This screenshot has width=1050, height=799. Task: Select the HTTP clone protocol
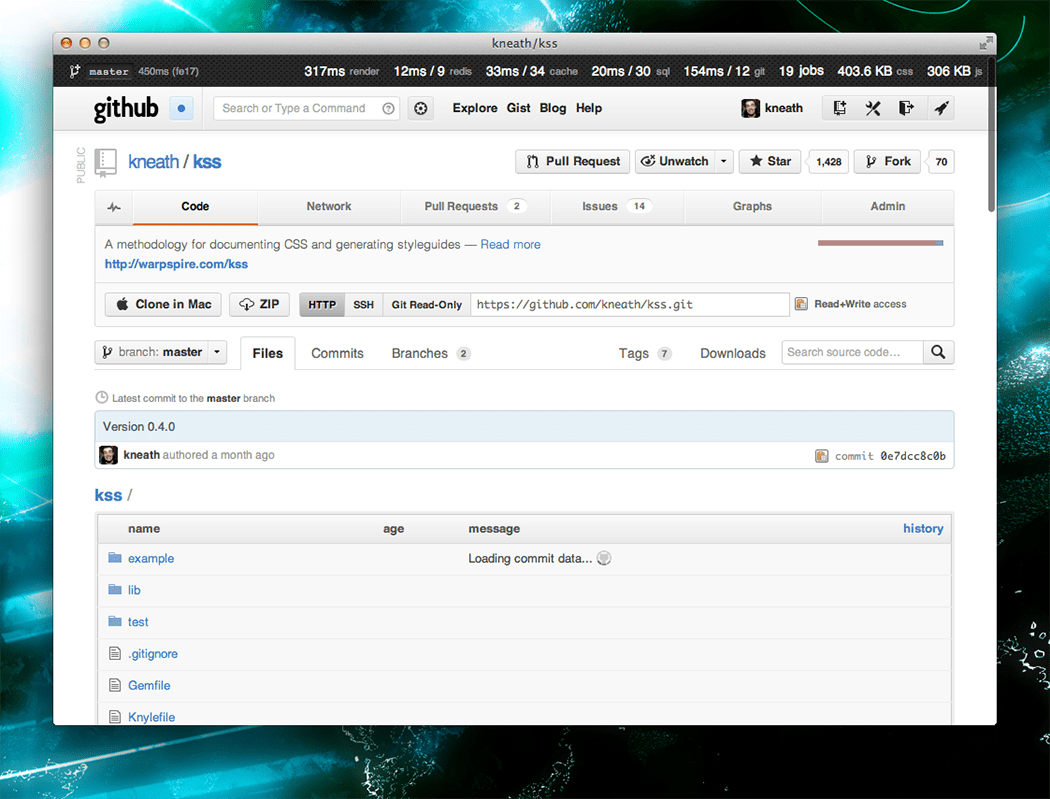click(x=322, y=305)
